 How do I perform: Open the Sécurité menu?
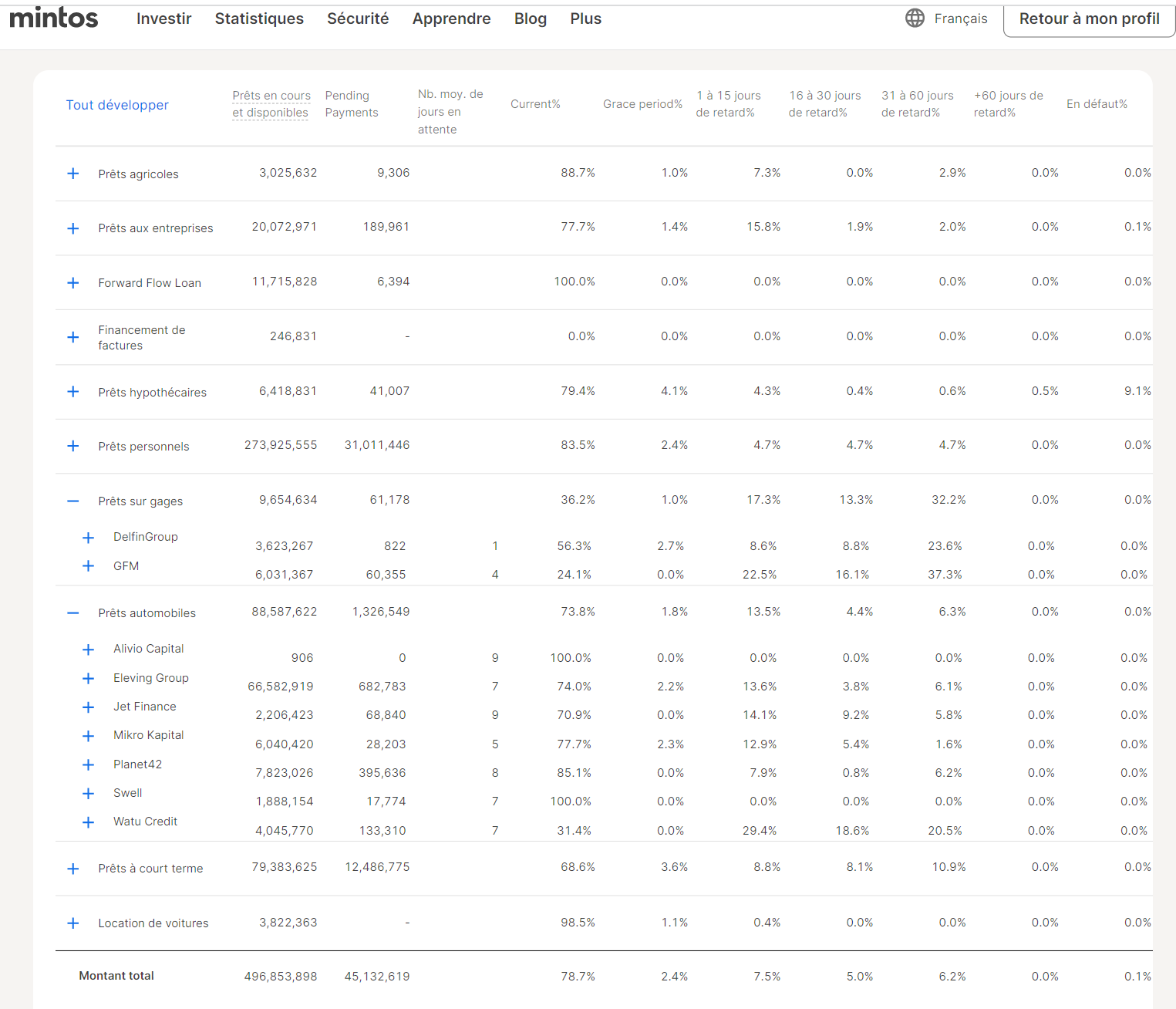358,19
